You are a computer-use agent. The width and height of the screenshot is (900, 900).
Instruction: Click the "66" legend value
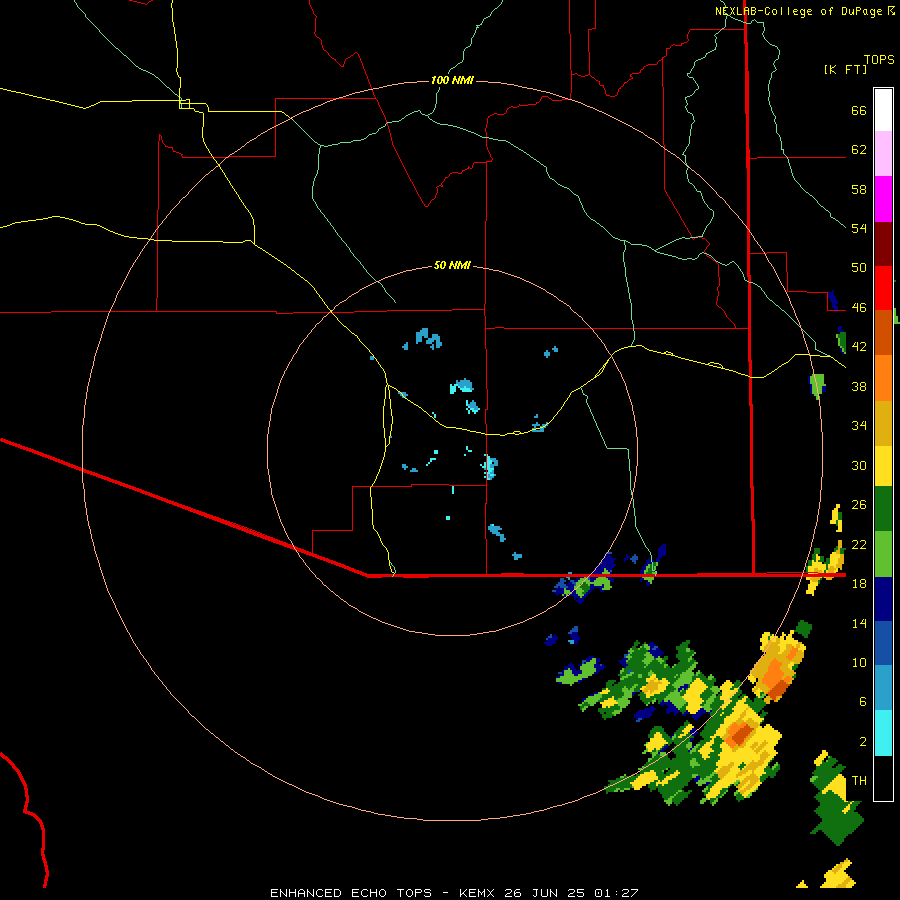click(859, 111)
